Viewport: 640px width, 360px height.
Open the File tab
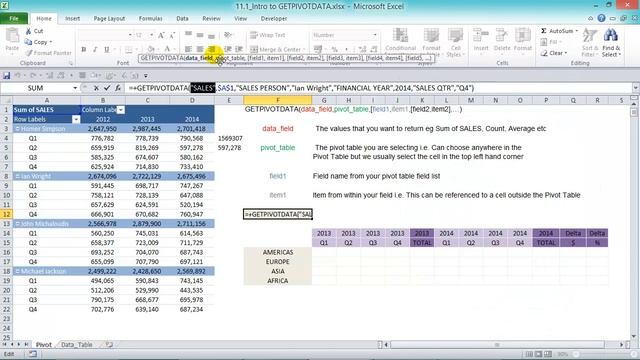tap(14, 18)
